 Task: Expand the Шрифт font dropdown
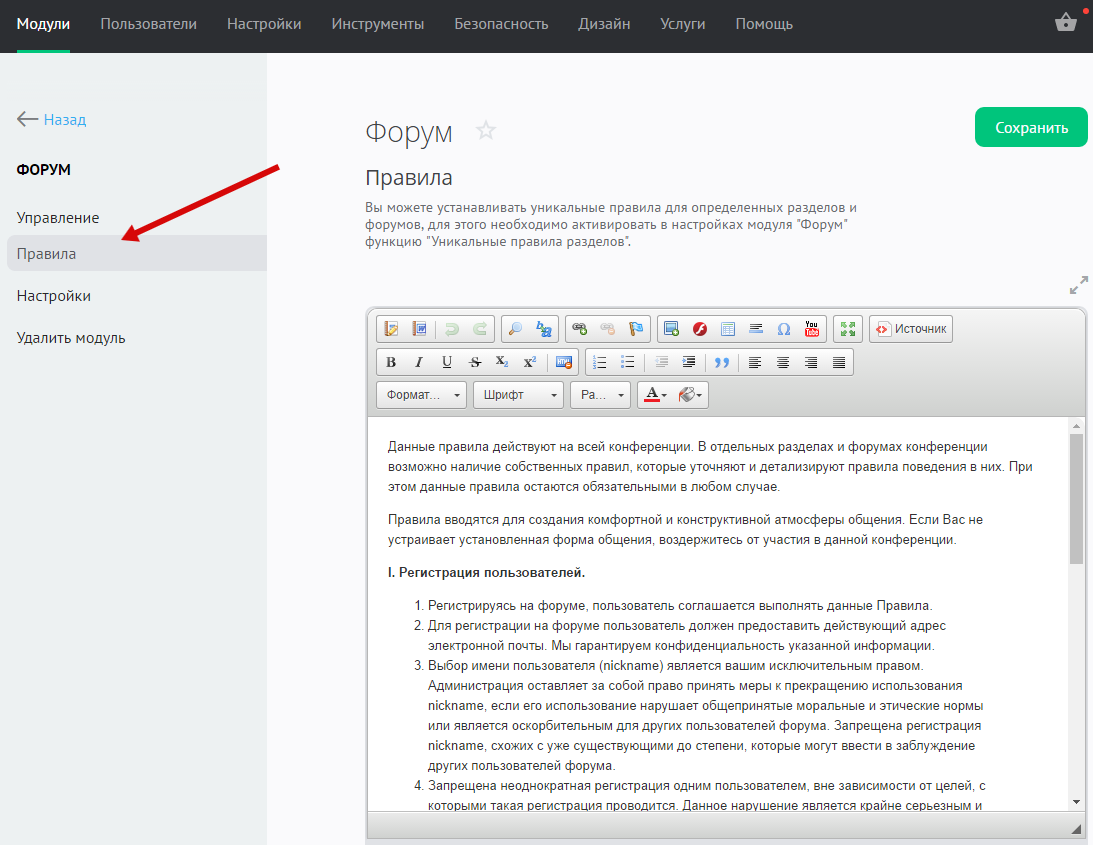point(518,395)
